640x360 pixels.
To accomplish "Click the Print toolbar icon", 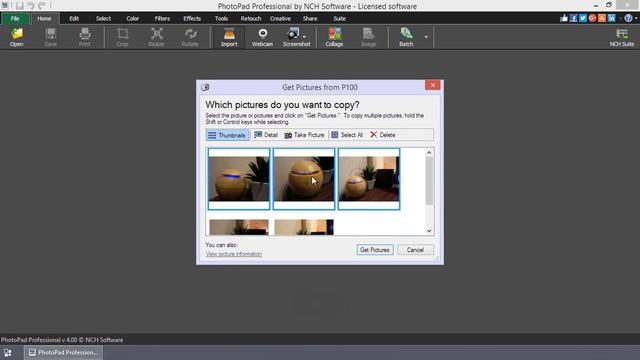I will tap(84, 37).
